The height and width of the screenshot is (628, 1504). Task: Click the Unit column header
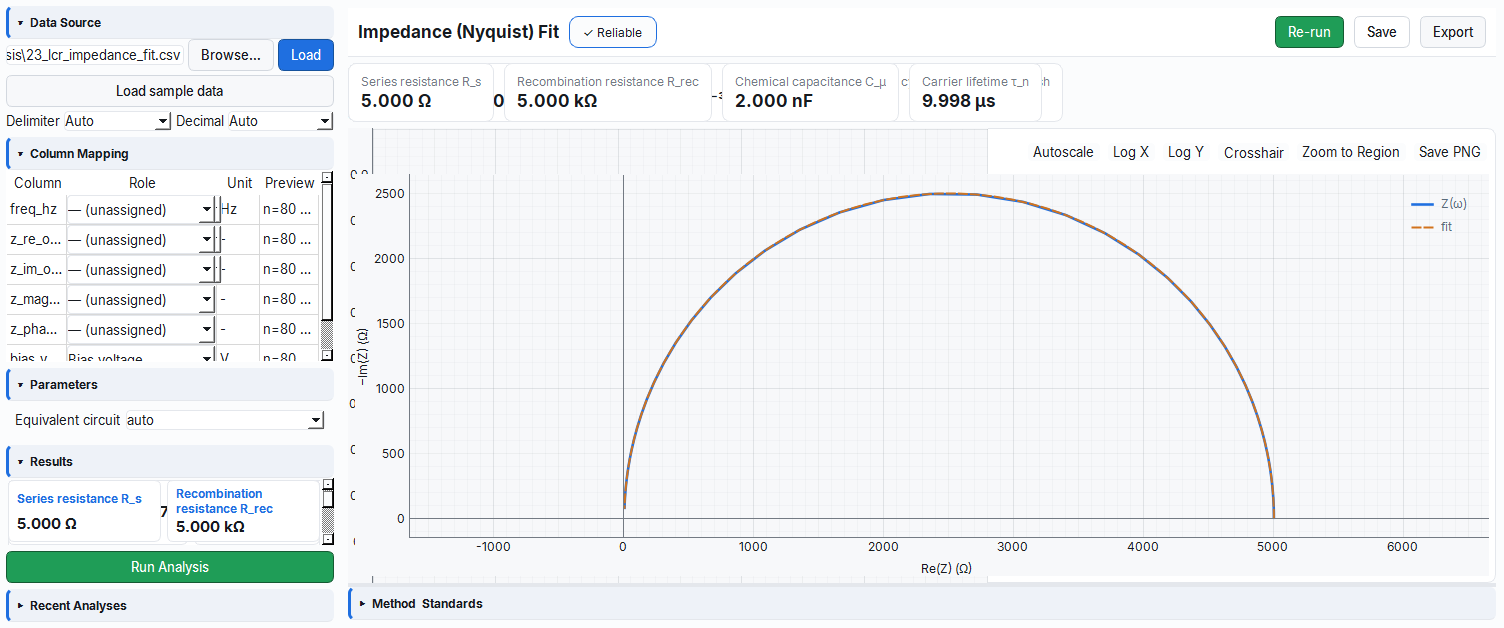tap(240, 183)
